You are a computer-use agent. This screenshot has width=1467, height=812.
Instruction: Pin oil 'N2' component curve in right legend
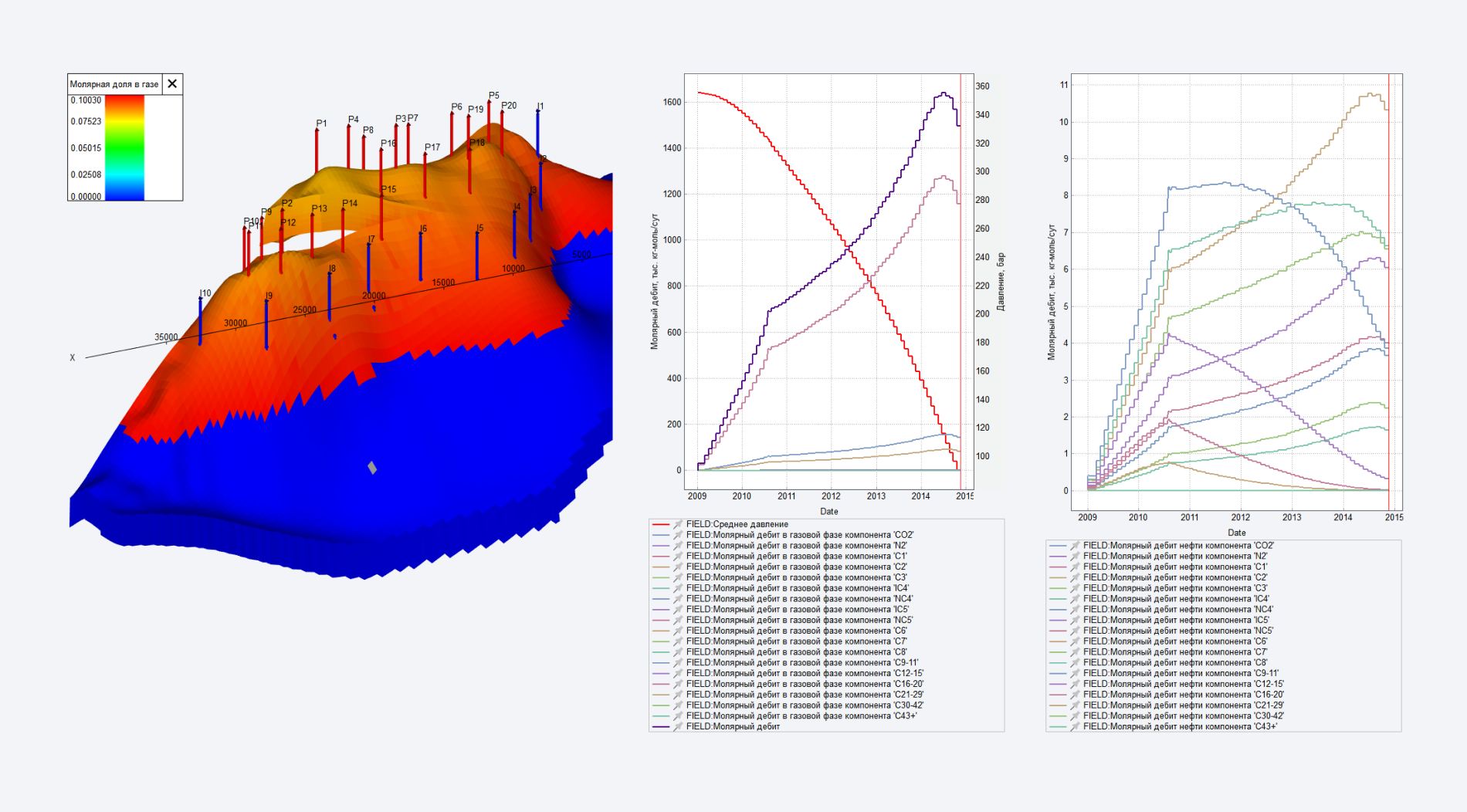1074,556
